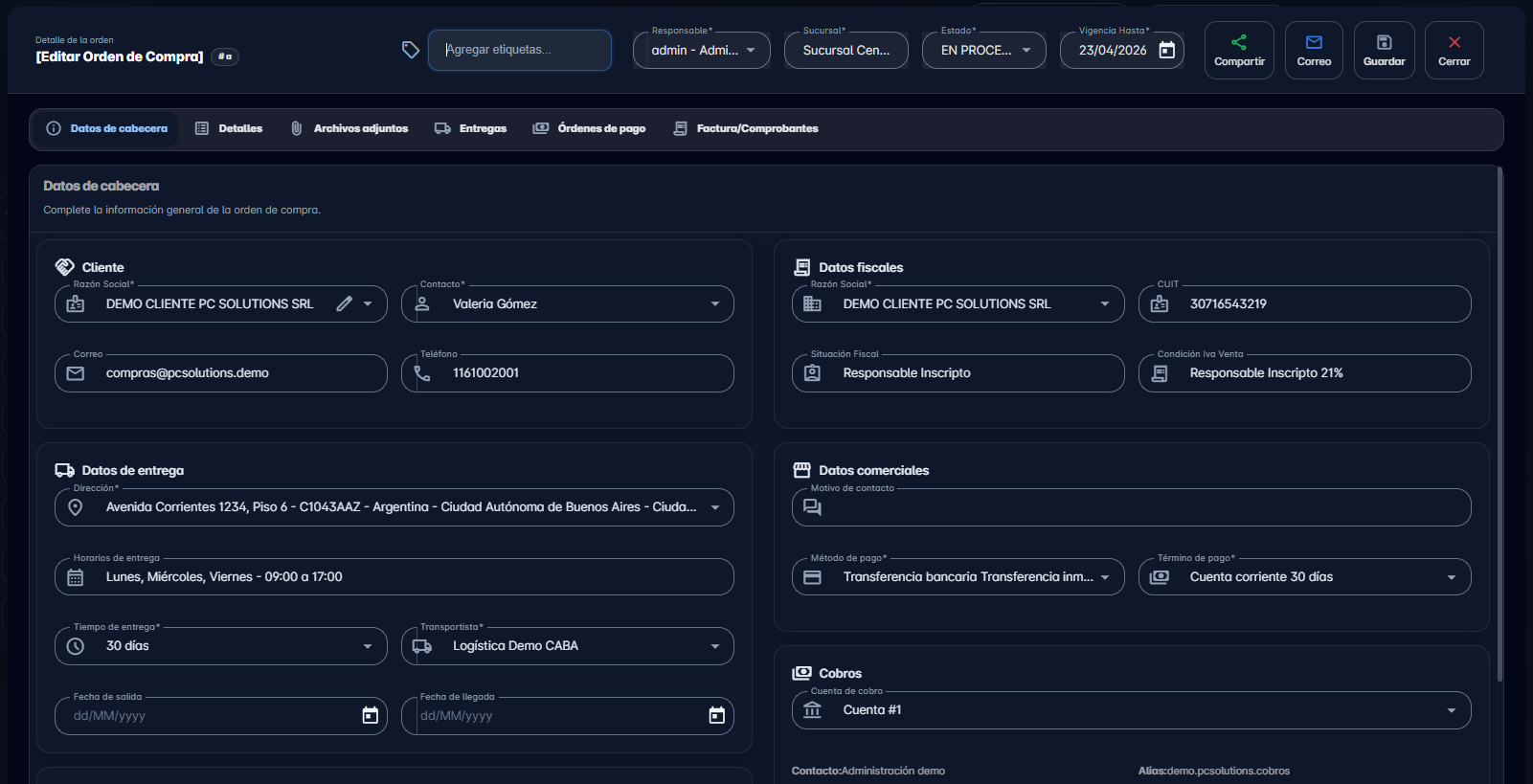Click the chat icon in Motivo de contacto

click(813, 507)
